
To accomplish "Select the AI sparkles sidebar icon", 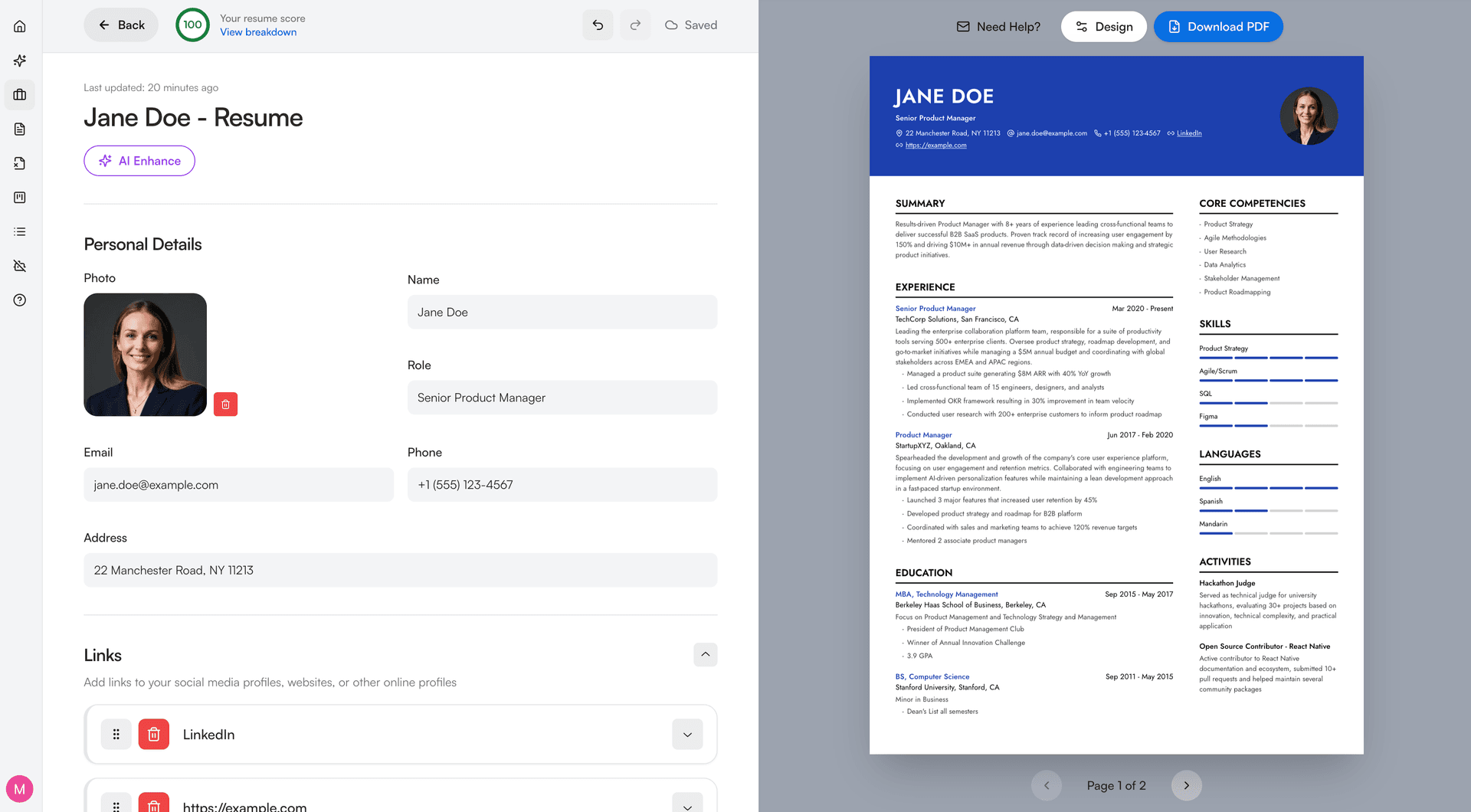I will click(19, 61).
